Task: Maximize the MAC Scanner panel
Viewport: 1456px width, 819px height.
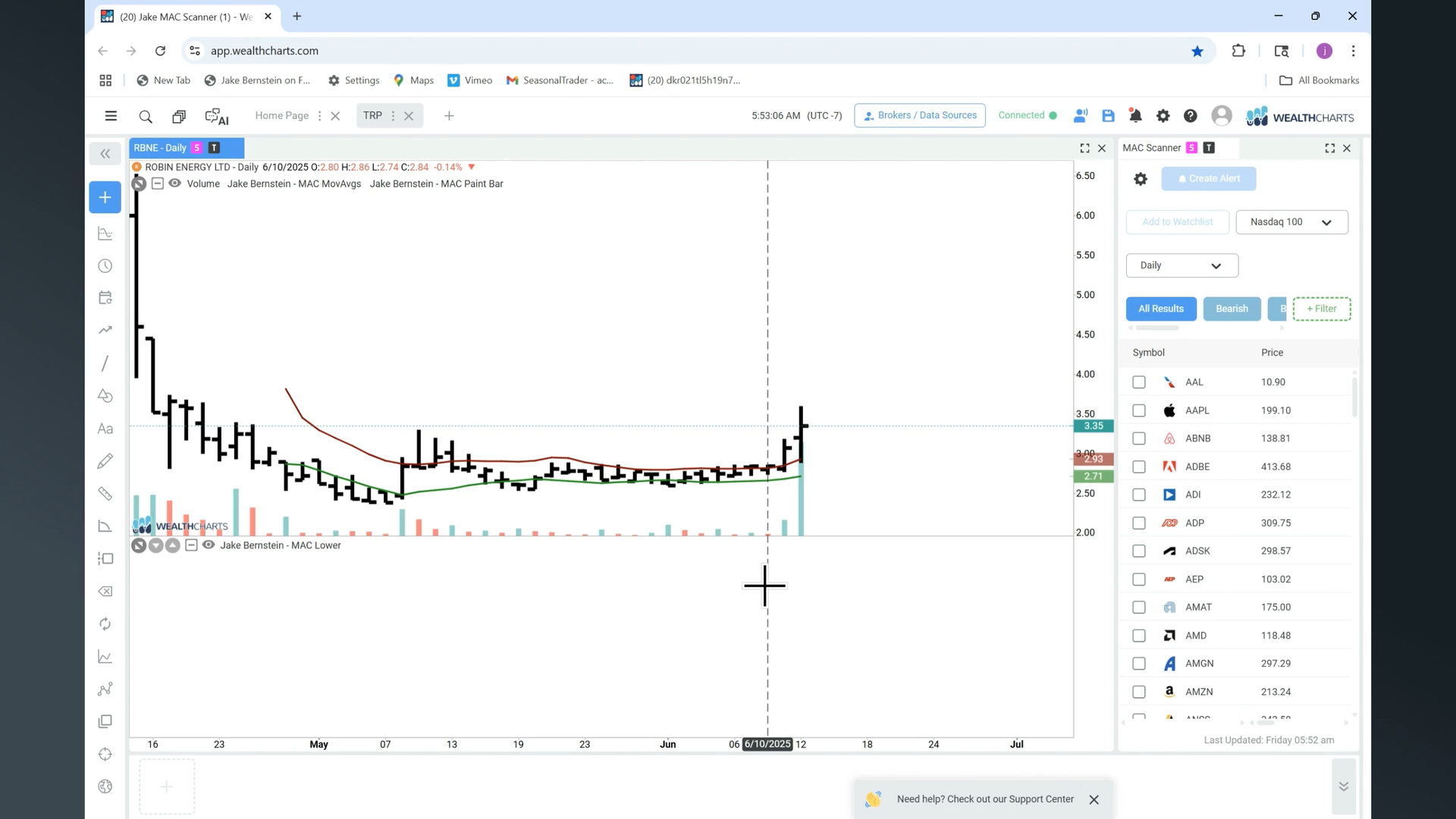Action: 1330,149
